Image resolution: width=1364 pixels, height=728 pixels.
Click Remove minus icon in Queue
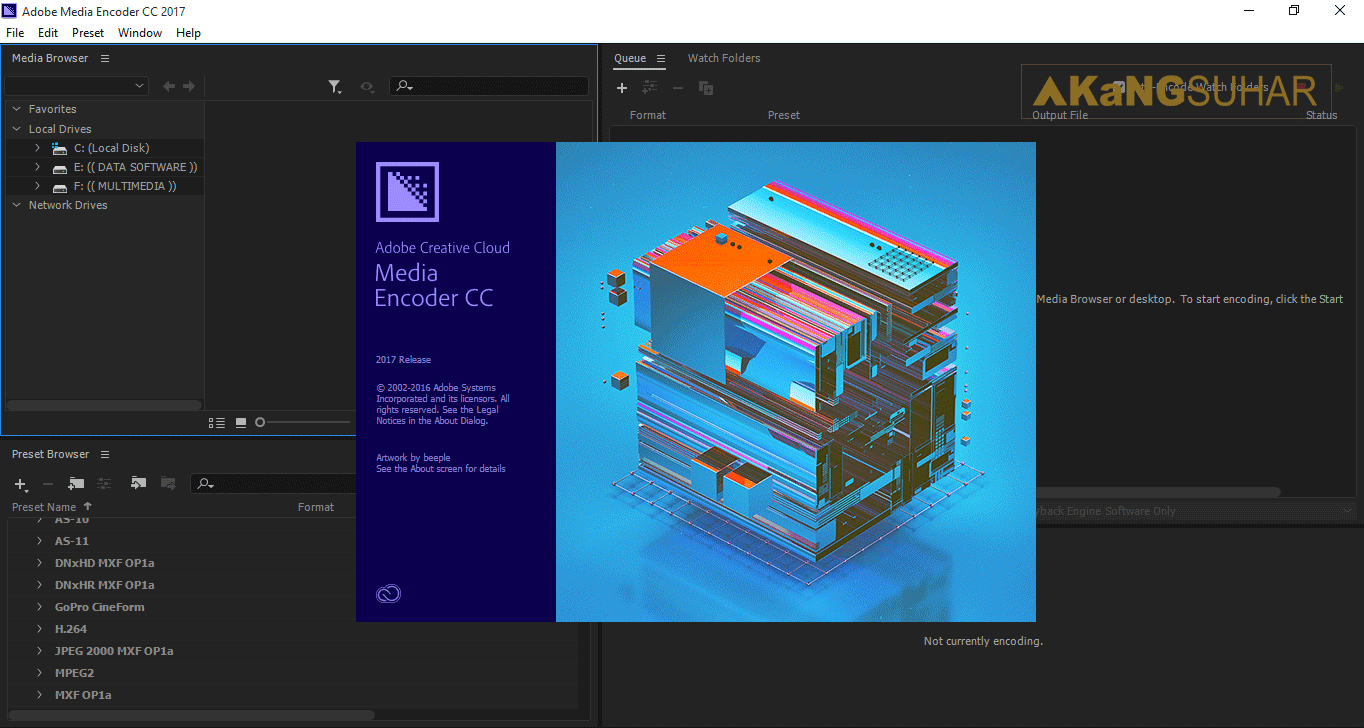coord(678,88)
